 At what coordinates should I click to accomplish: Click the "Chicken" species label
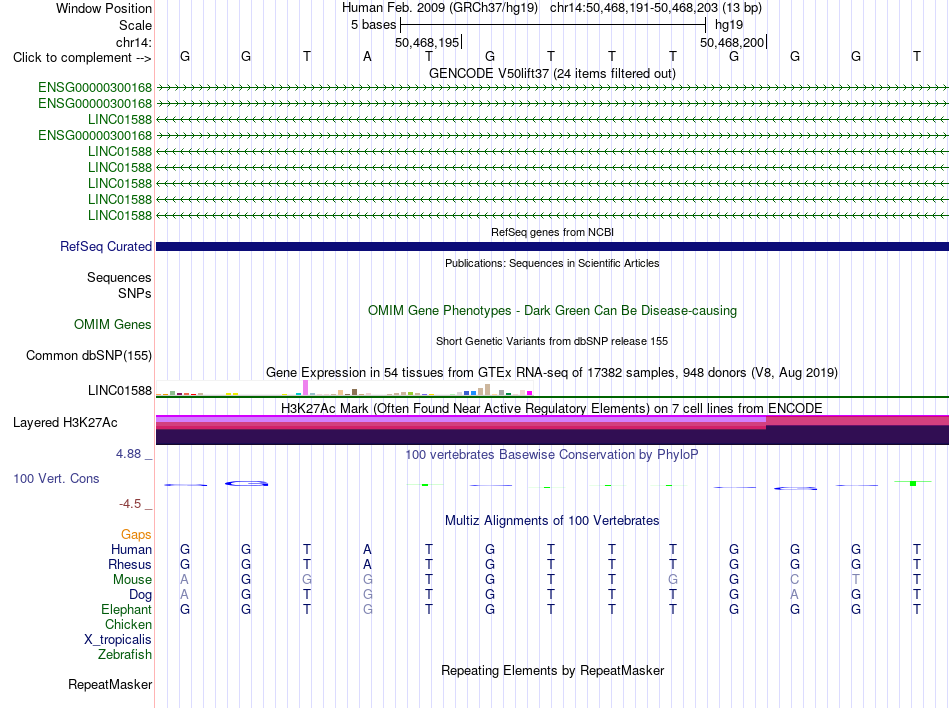tap(128, 624)
